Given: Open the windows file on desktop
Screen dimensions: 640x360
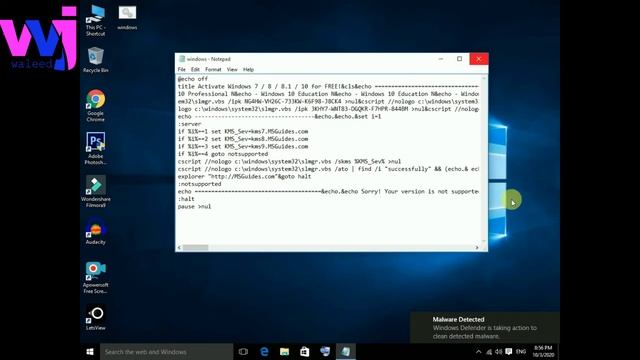Looking at the screenshot, I should [127, 18].
